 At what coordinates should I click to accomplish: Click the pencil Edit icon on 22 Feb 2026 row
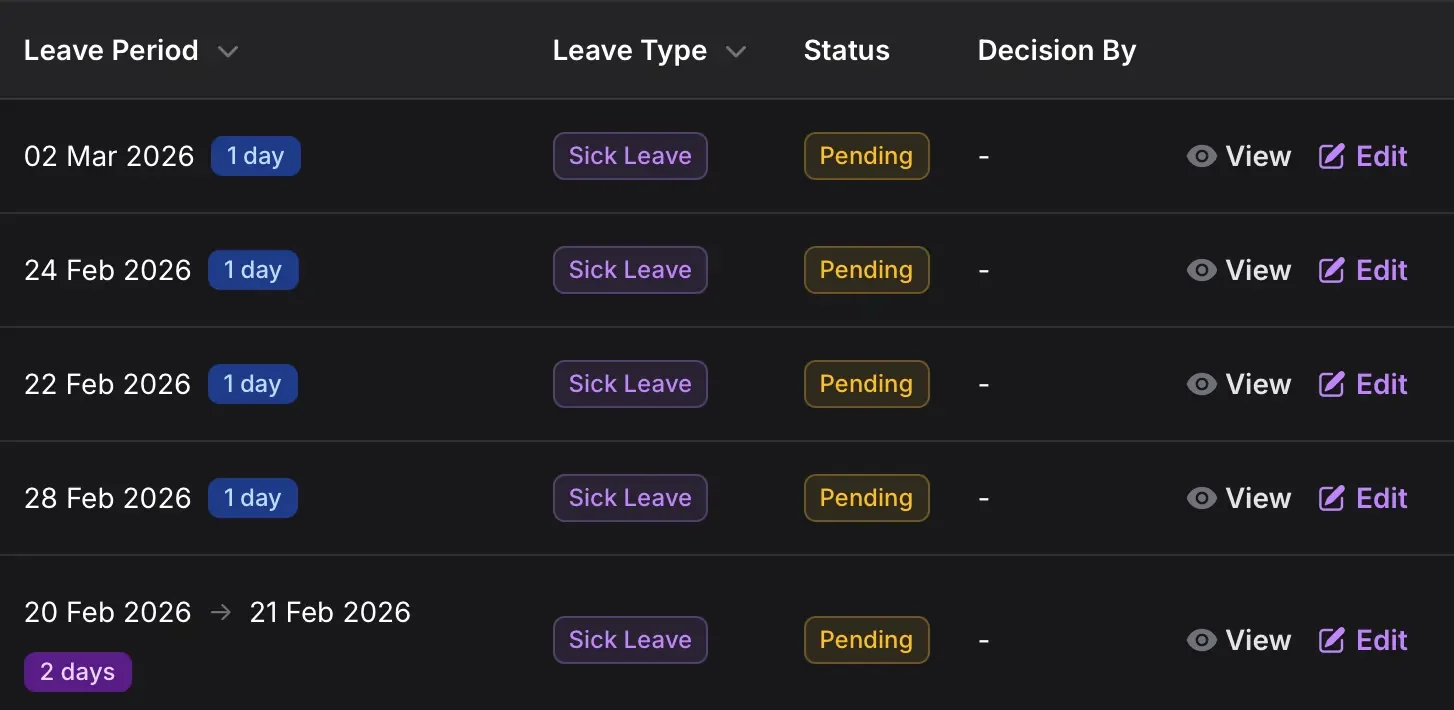(x=1332, y=384)
